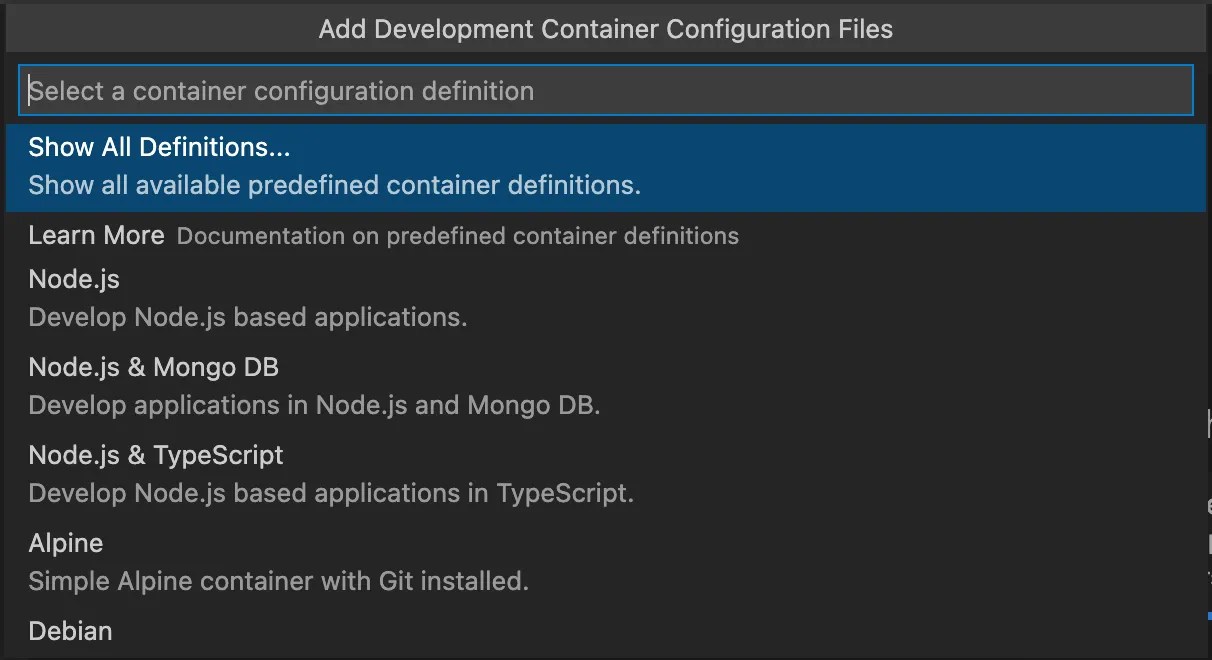The height and width of the screenshot is (660, 1212).
Task: Click 'Develop applications in Node.js and Mongo DB' text
Action: tap(314, 406)
